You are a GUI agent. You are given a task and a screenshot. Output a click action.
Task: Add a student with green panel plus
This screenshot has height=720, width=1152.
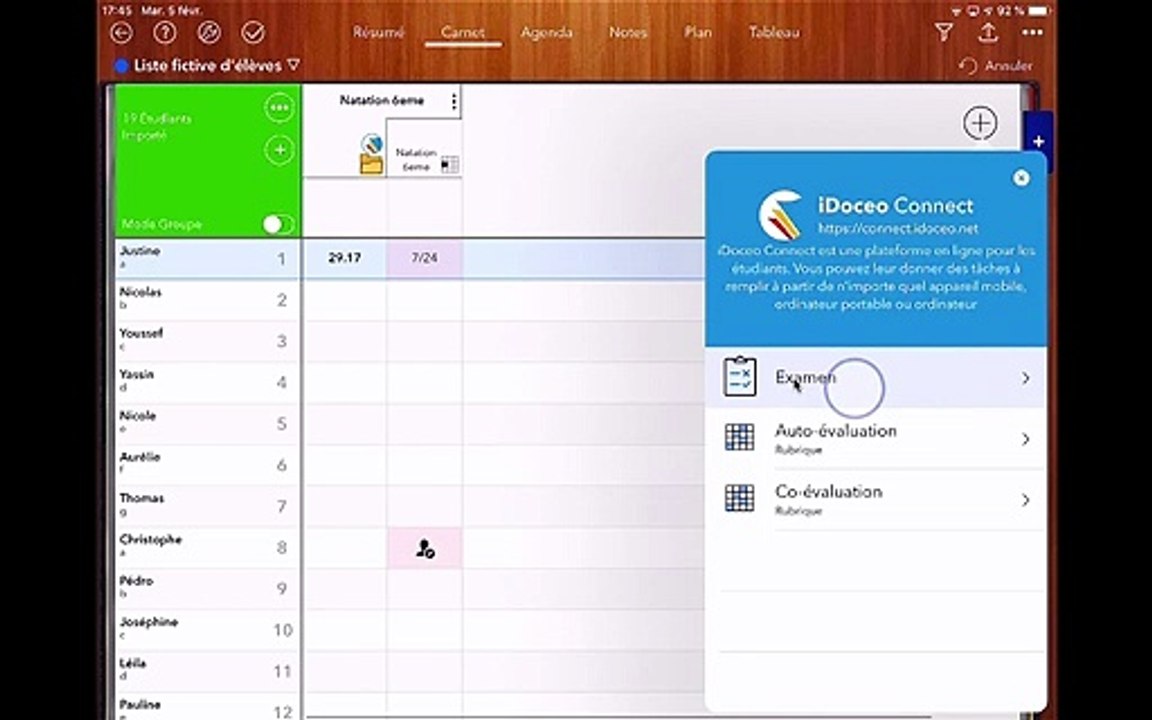coord(279,151)
